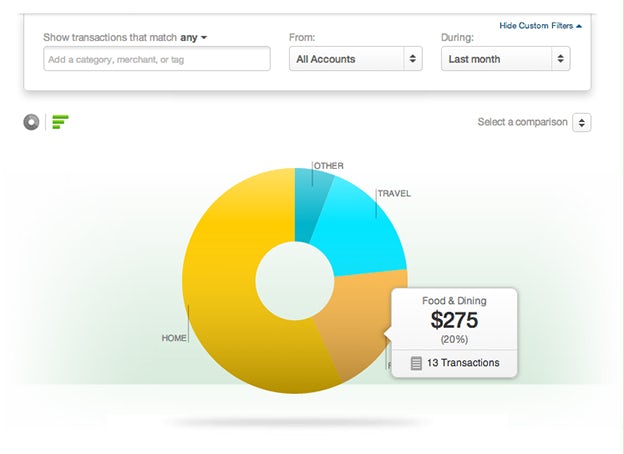Open the match 'any' dropdown
Screen dimensions: 624x454
tap(193, 37)
